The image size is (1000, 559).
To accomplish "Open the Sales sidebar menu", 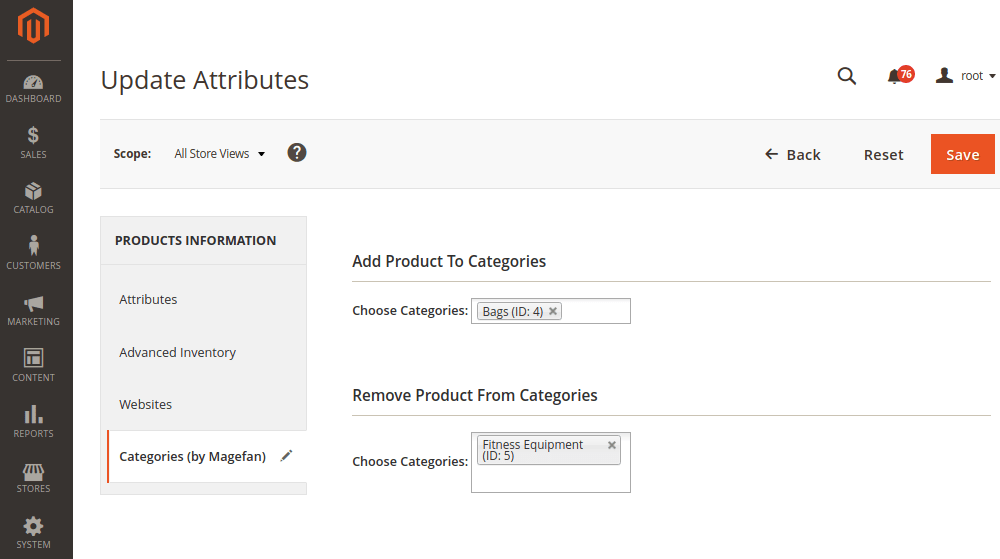I will [x=33, y=142].
